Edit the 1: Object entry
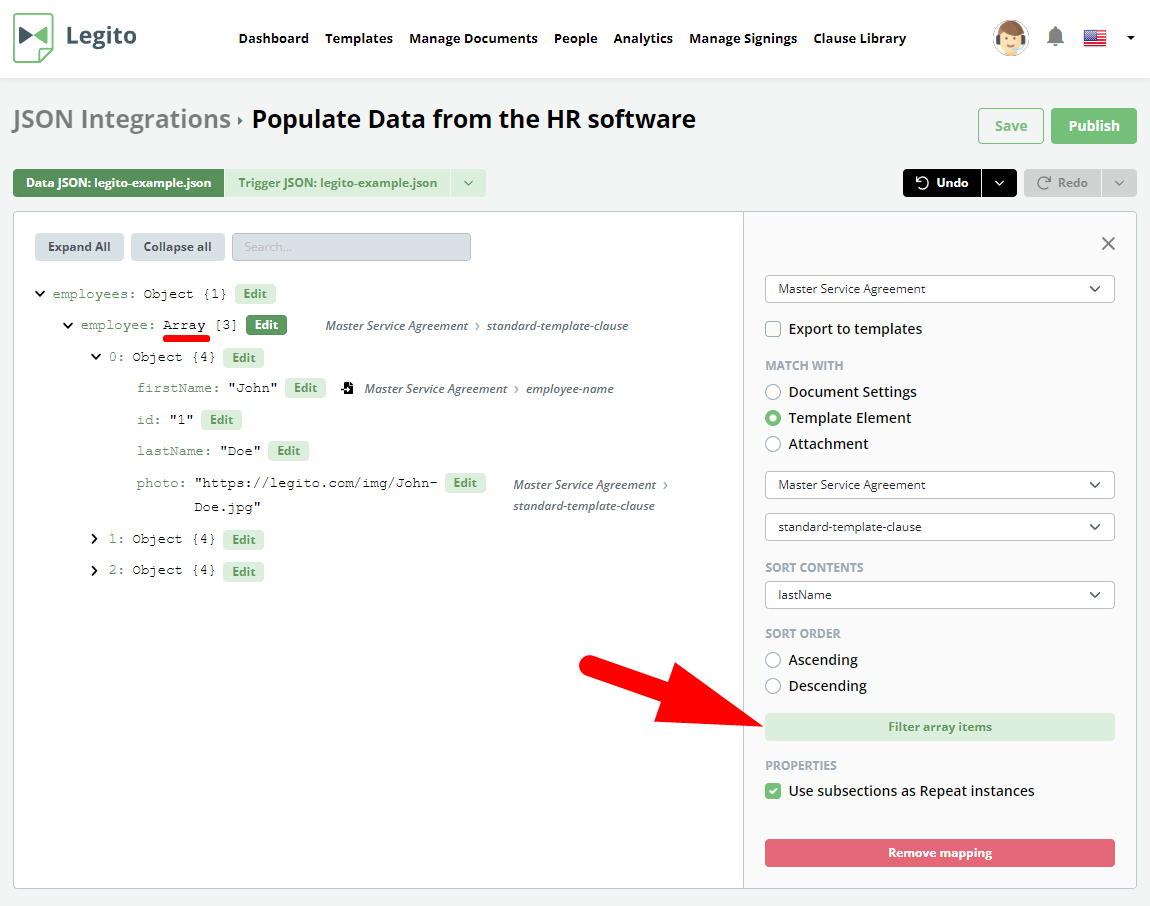1150x906 pixels. [x=243, y=540]
